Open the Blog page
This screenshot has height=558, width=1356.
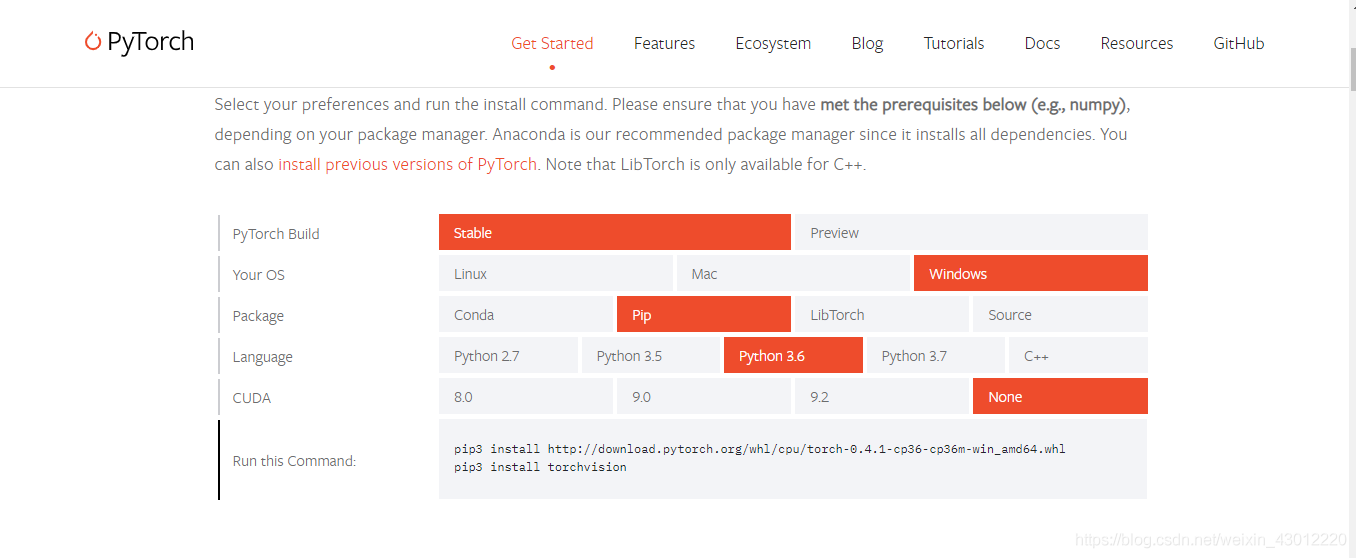867,43
